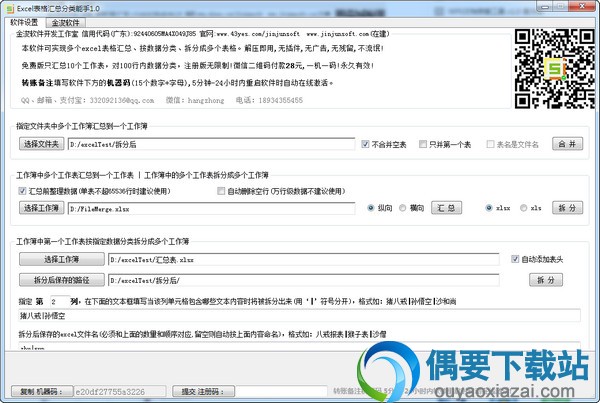Click the 拆分后保存的路径 button
Viewport: 600px width, 403px height.
62,280
